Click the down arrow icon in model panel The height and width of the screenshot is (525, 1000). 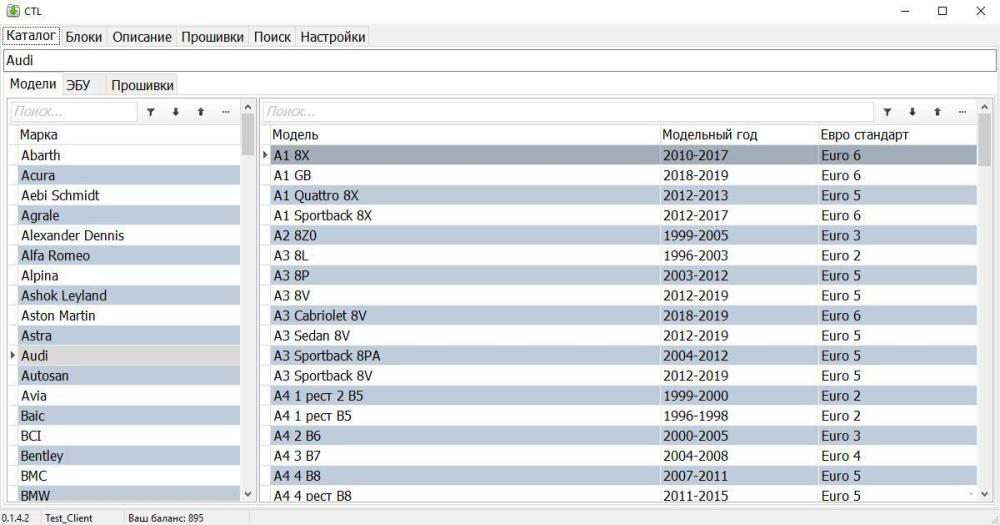click(911, 112)
